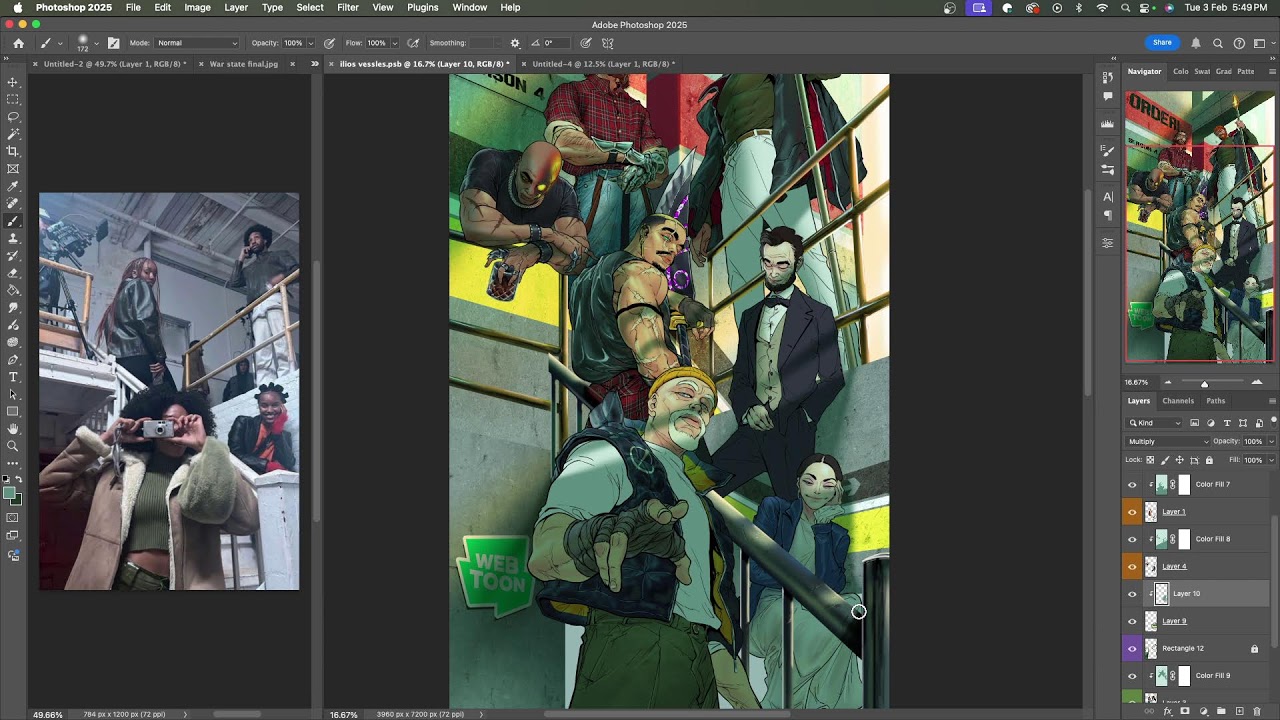Viewport: 1280px width, 720px height.
Task: Create a new layer group folder
Action: (x=1221, y=711)
